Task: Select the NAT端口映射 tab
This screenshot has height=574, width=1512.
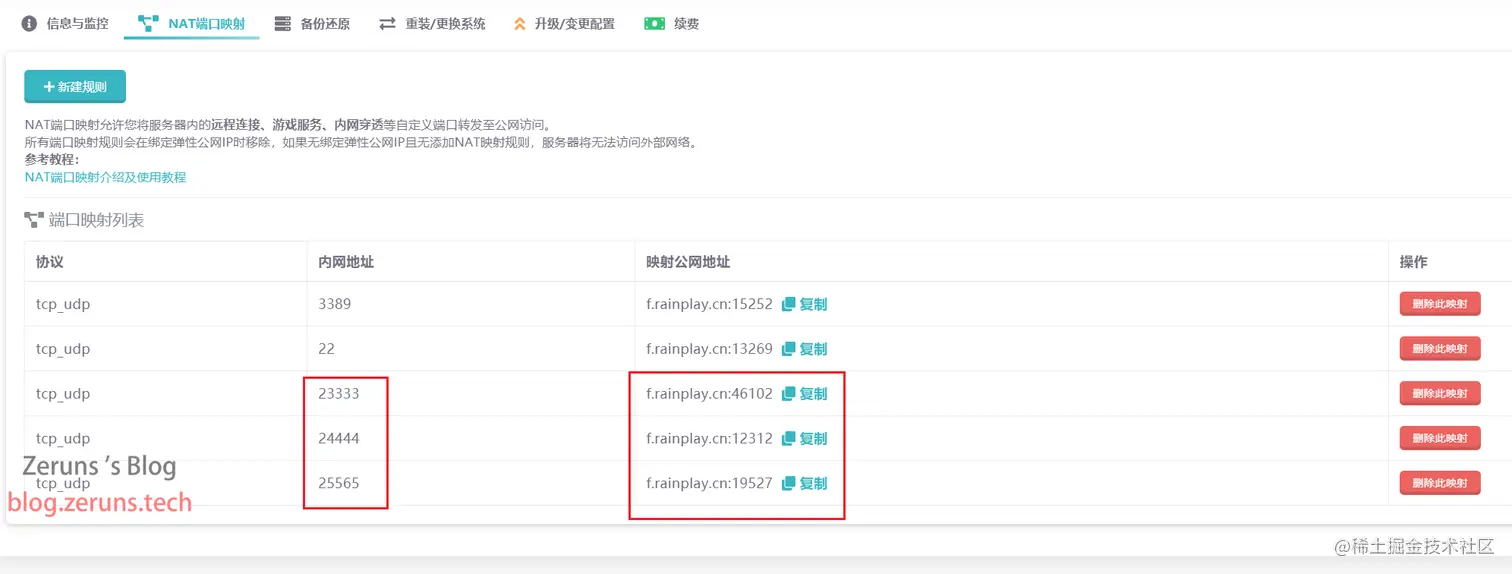Action: (192, 23)
